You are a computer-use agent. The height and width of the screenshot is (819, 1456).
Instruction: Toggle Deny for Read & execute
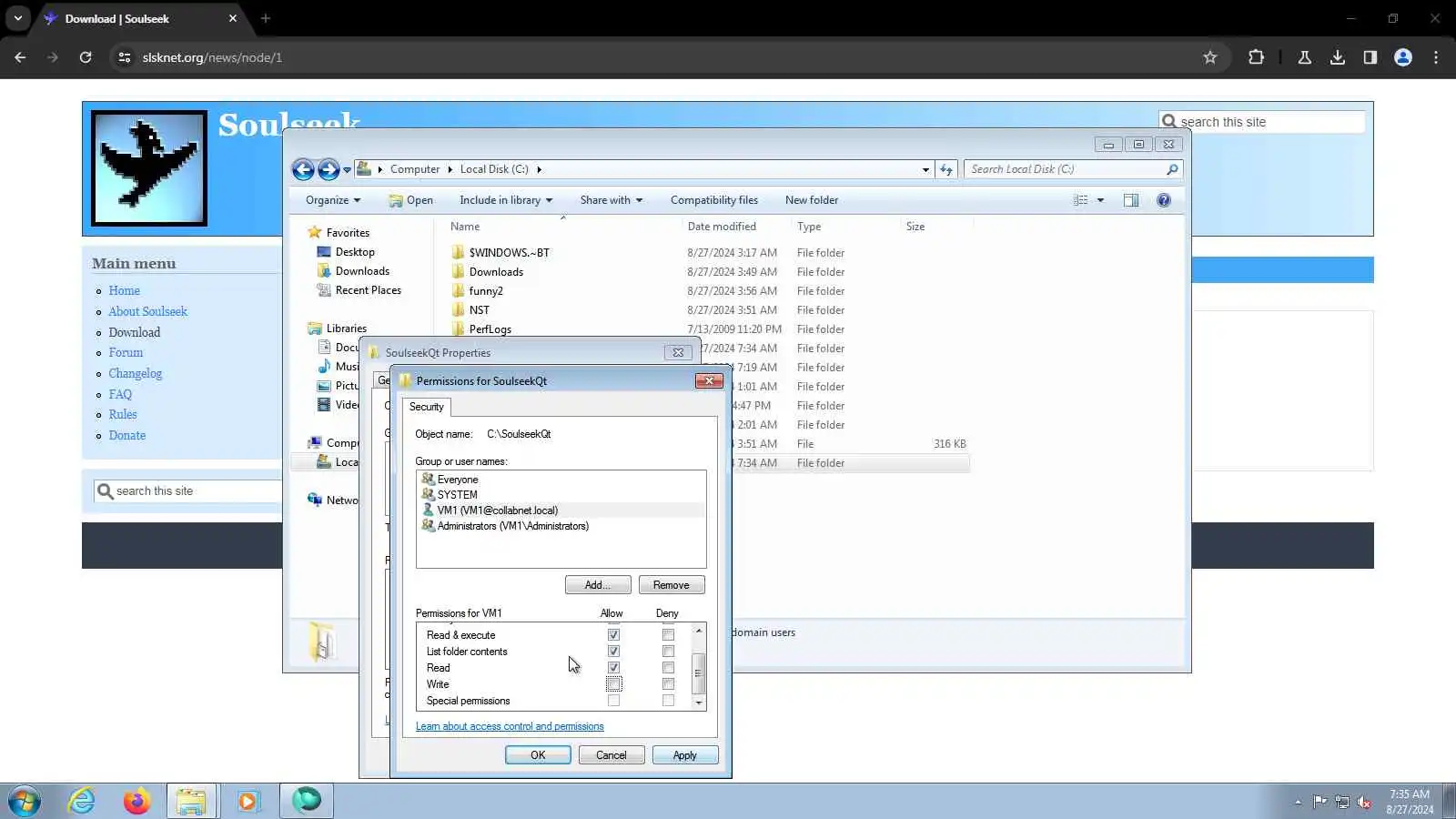[668, 635]
